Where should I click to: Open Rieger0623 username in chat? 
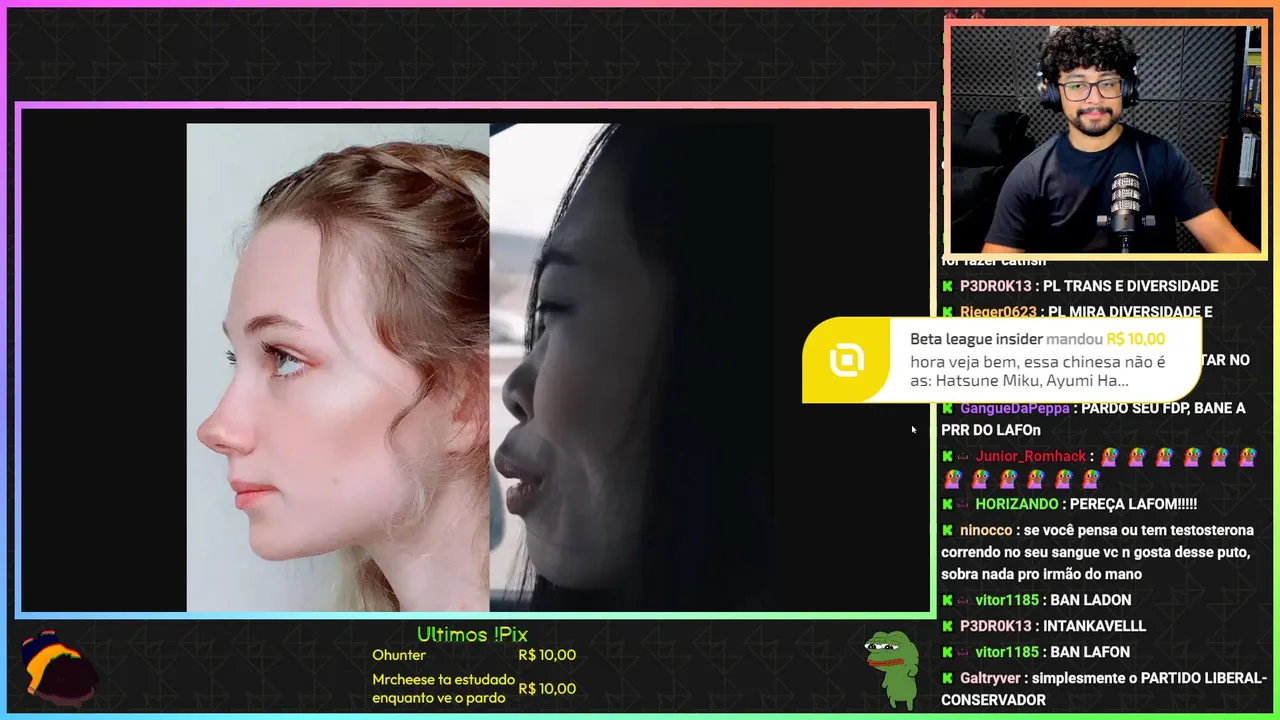tap(996, 312)
